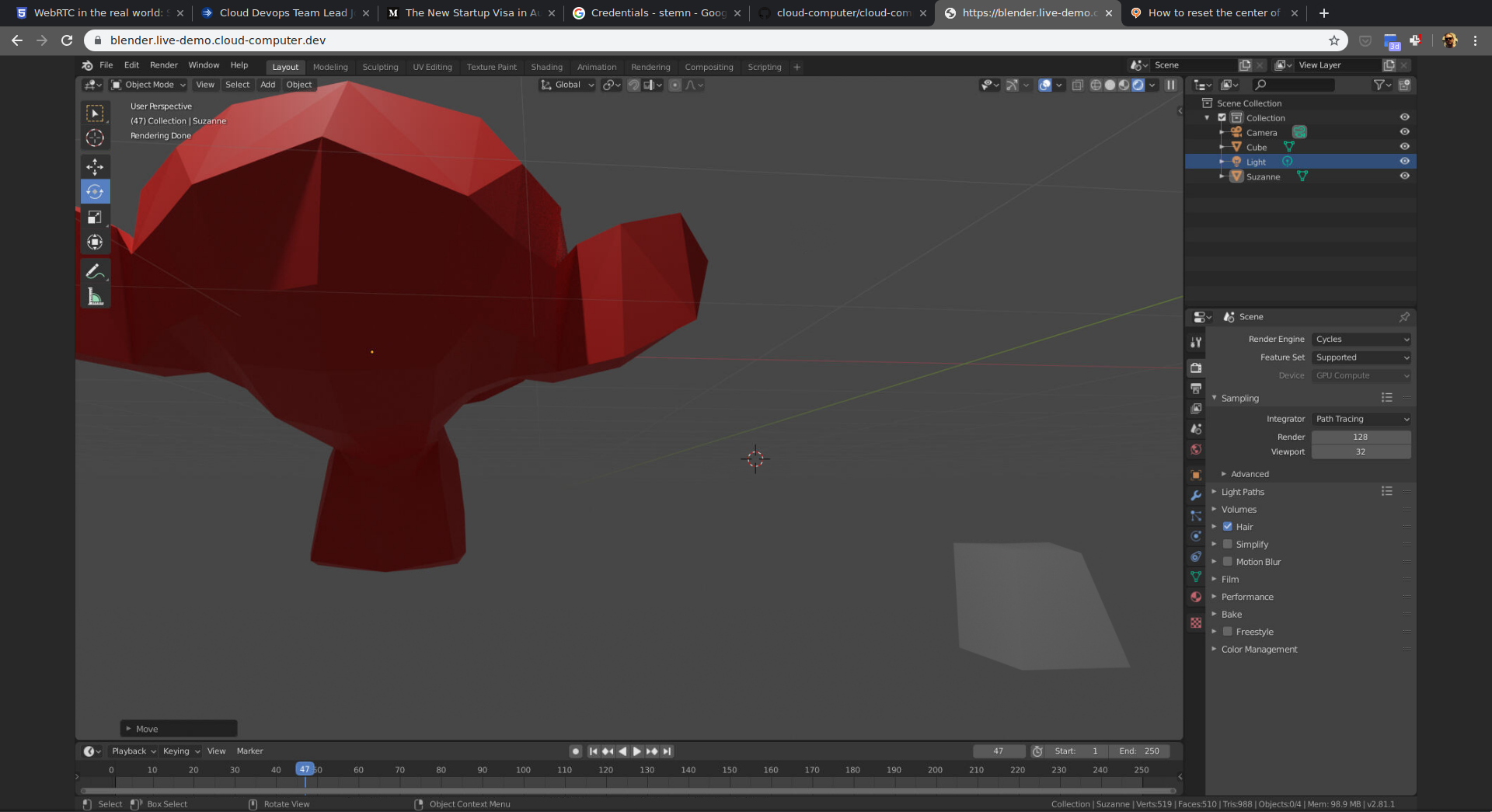Add a new collection in outliner

(x=1404, y=85)
